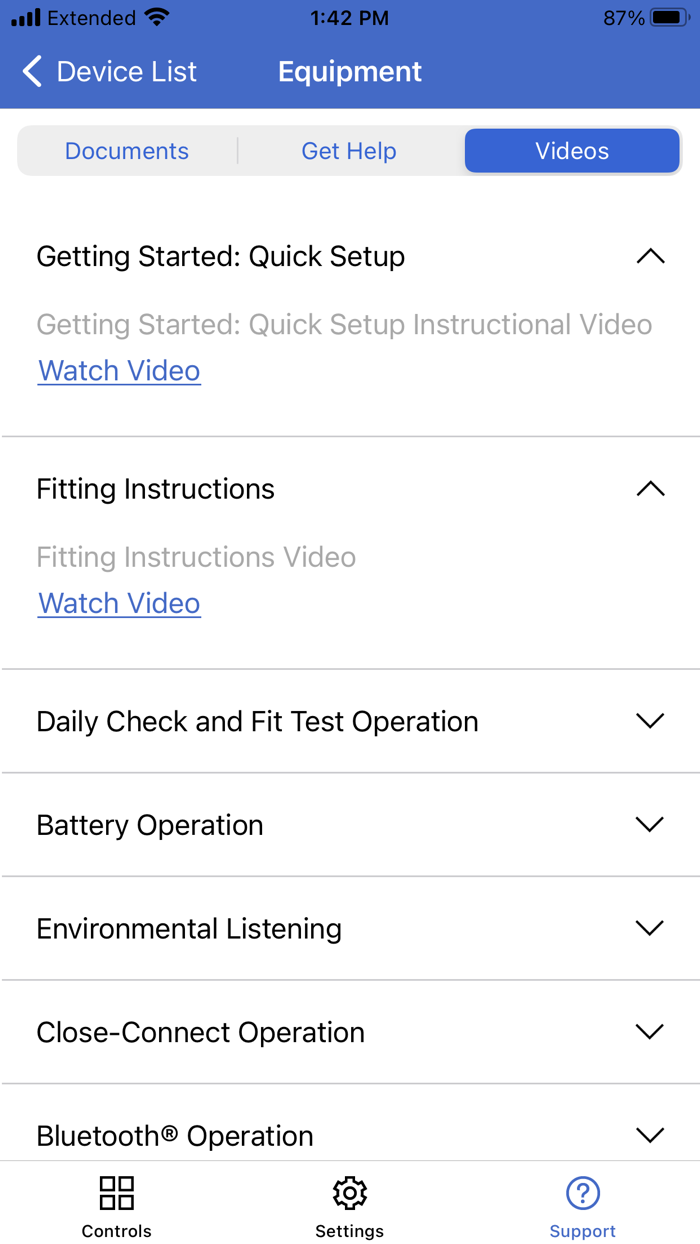Open Watch Video link under Quick Setup

[119, 371]
